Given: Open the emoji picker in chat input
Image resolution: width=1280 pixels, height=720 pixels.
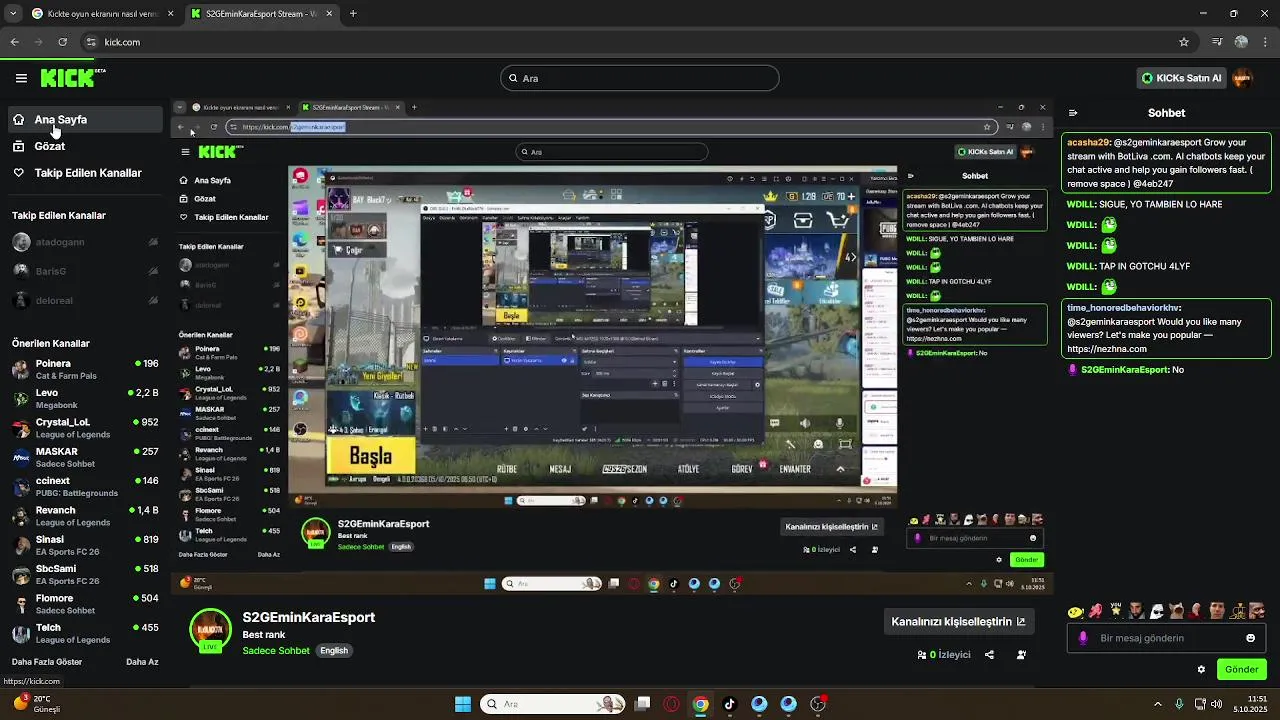Looking at the screenshot, I should pos(1250,638).
